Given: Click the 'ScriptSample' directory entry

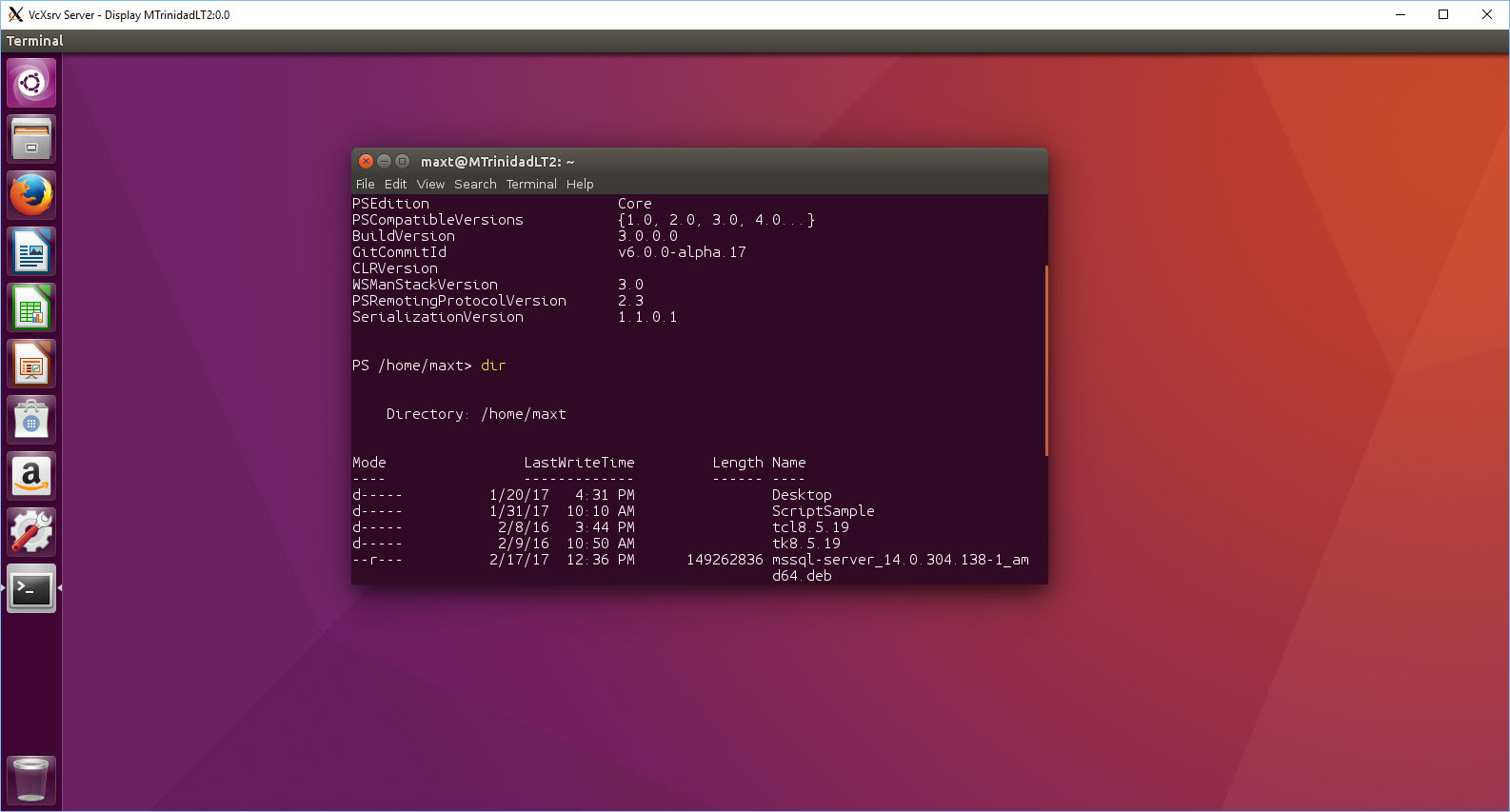Looking at the screenshot, I should [824, 511].
